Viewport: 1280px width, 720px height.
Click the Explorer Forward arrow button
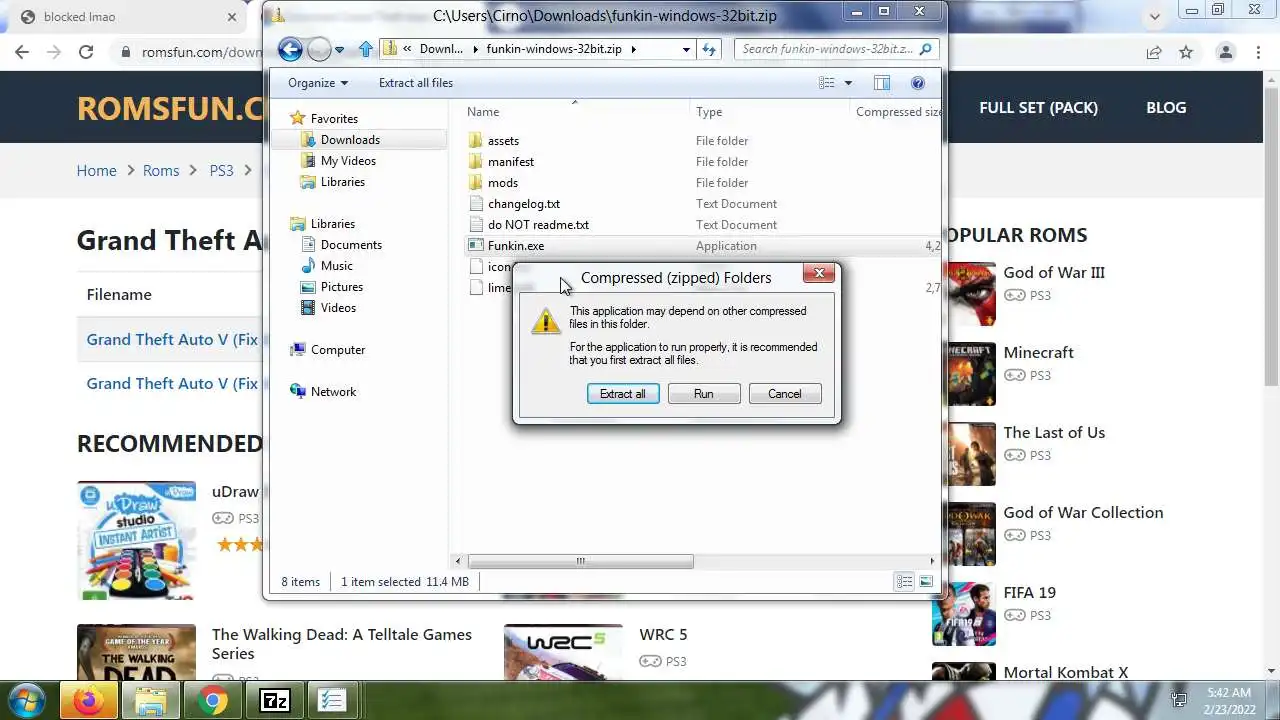tap(319, 49)
